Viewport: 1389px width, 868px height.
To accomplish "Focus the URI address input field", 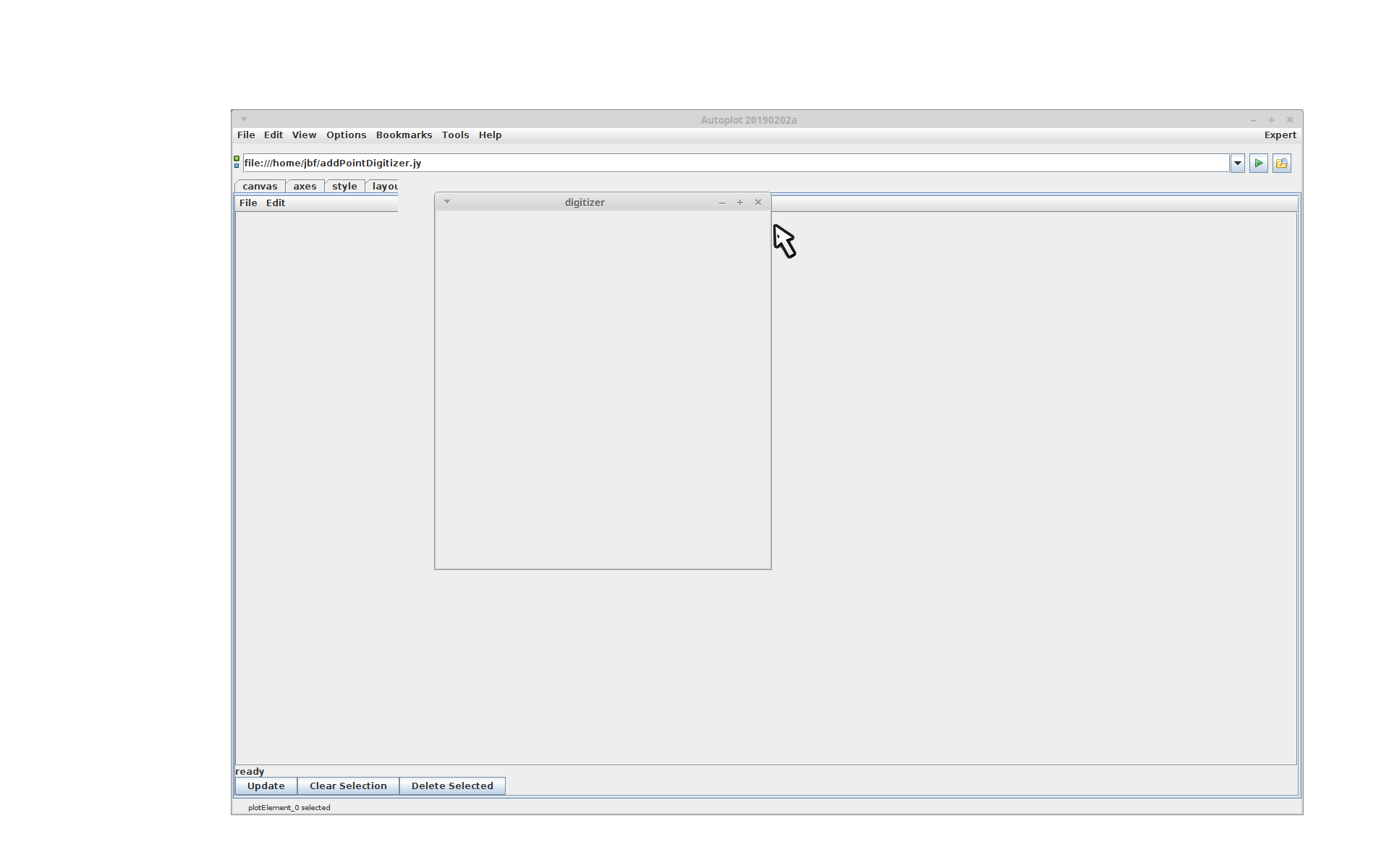I will click(x=736, y=163).
